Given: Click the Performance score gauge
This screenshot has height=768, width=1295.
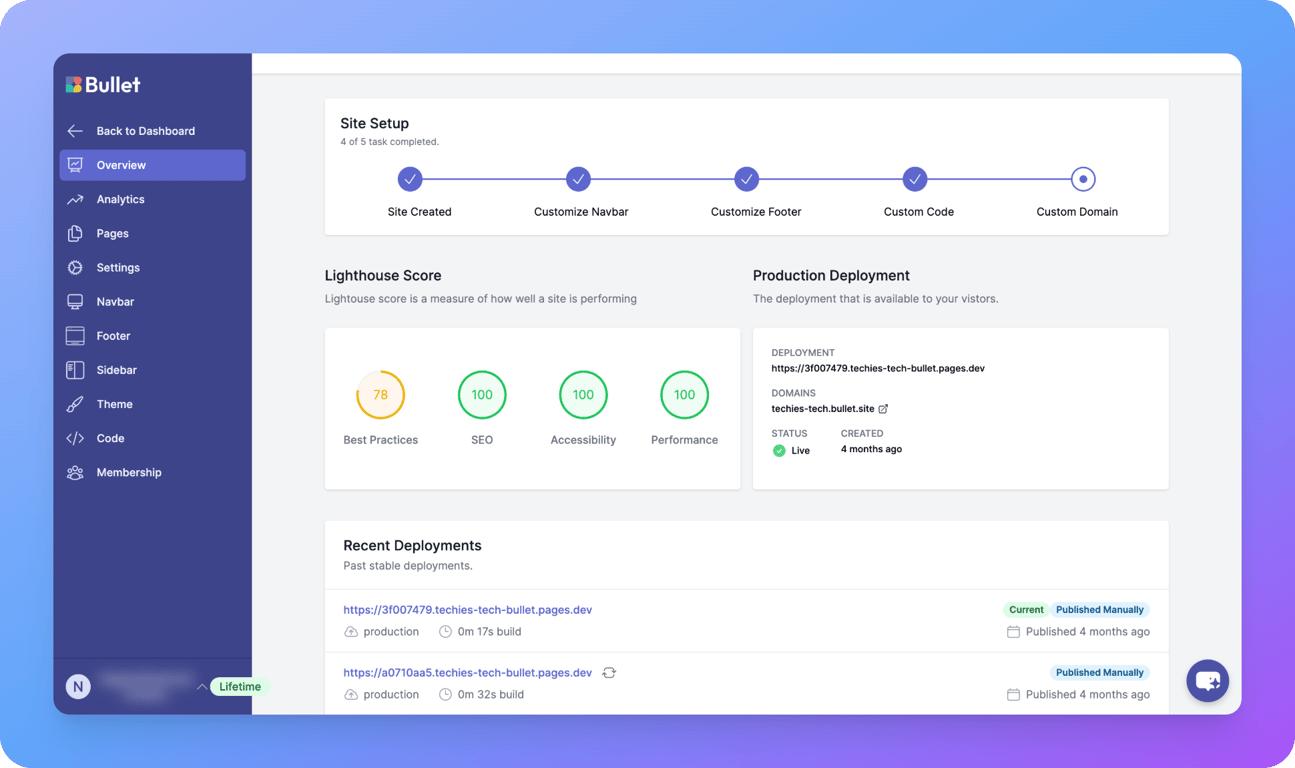Looking at the screenshot, I should [685, 395].
